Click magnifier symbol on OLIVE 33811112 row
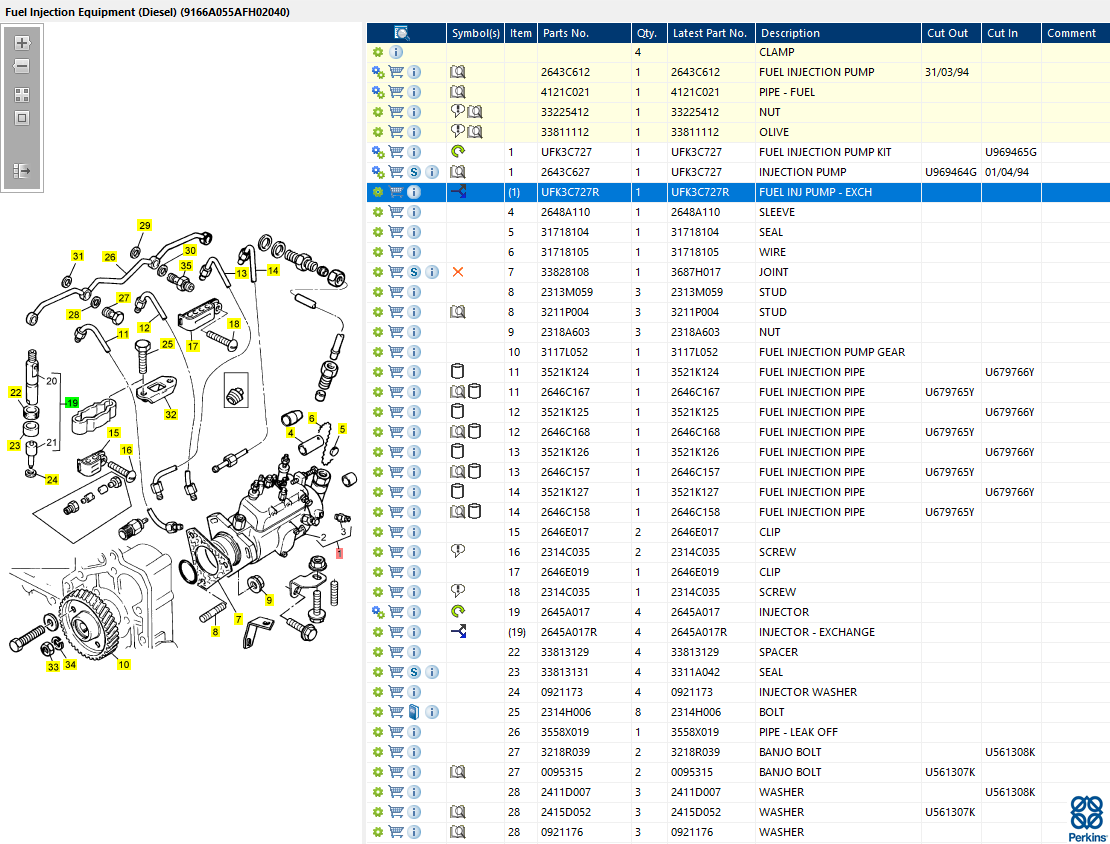This screenshot has width=1110, height=844. coord(475,132)
